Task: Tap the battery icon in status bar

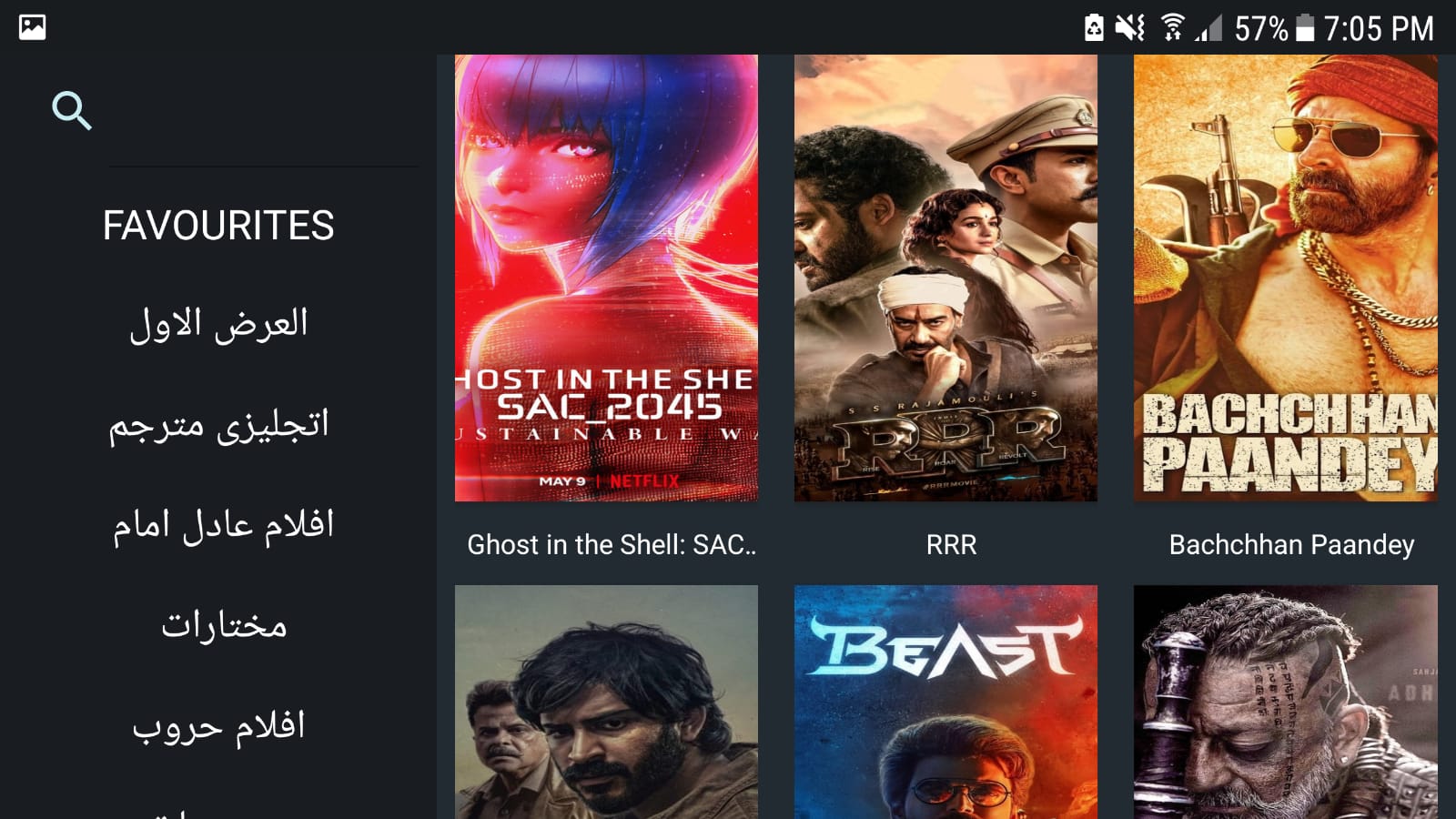Action: [x=1305, y=28]
